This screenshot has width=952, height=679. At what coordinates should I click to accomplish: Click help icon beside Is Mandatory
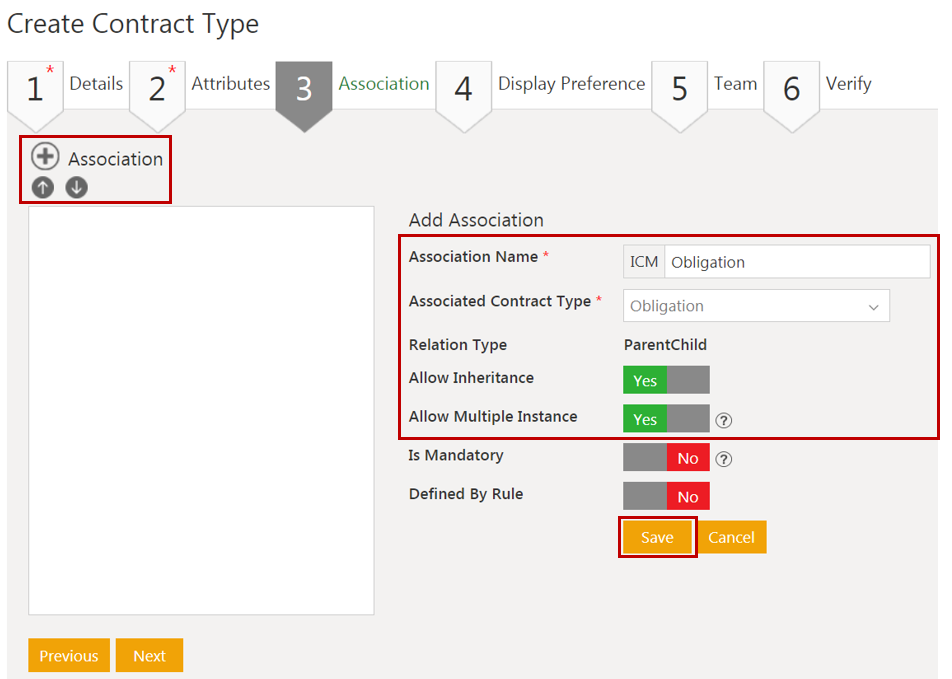724,459
